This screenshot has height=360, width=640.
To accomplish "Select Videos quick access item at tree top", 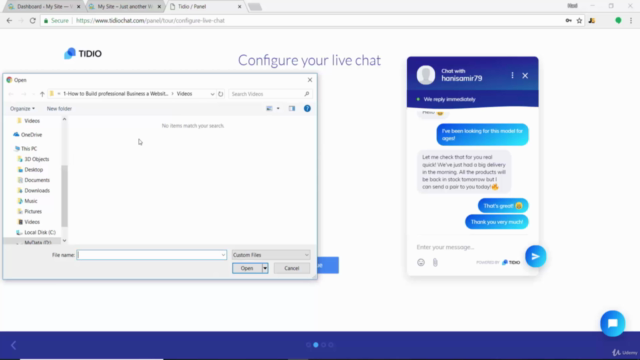I will point(28,121).
